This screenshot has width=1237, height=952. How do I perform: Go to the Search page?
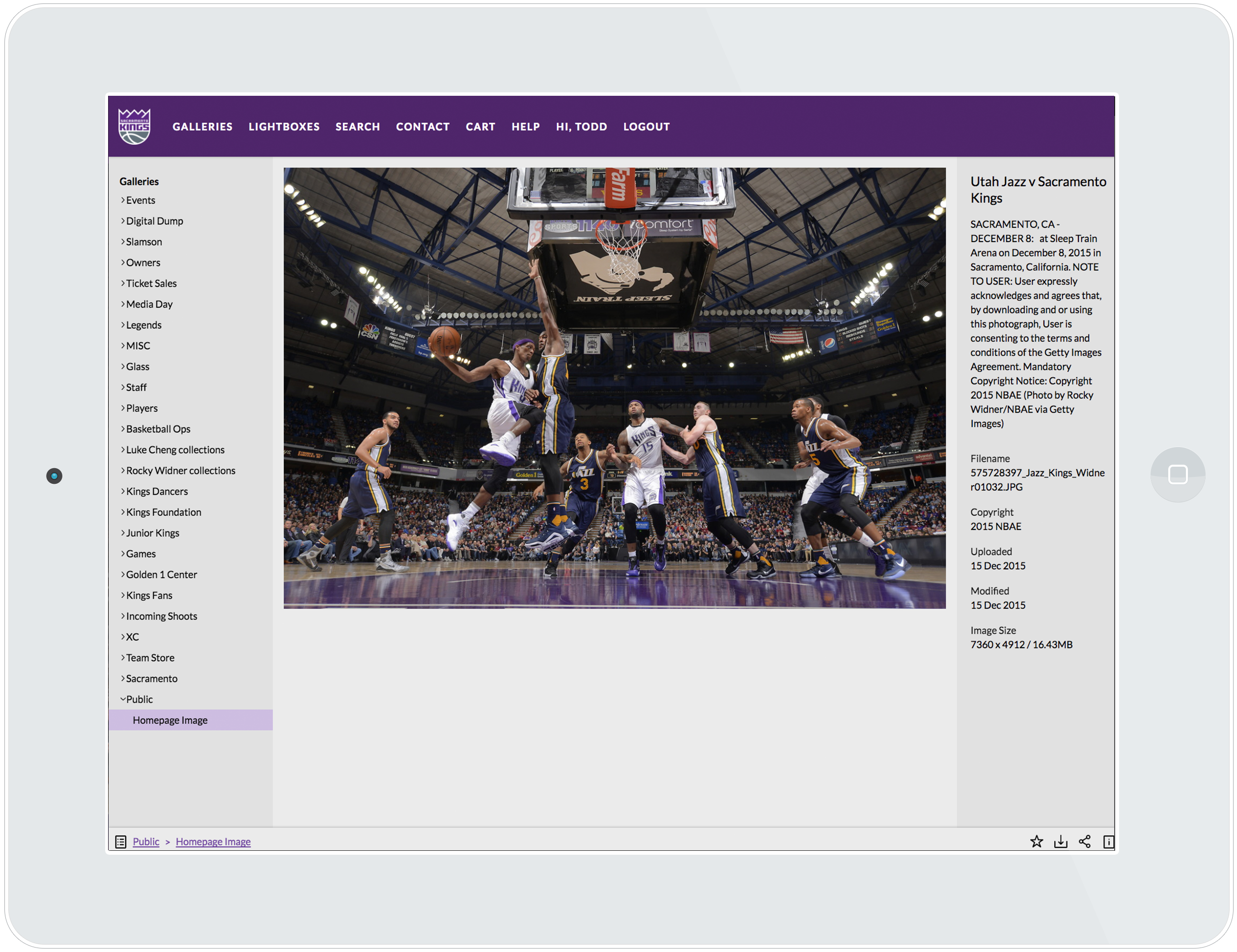click(x=357, y=127)
